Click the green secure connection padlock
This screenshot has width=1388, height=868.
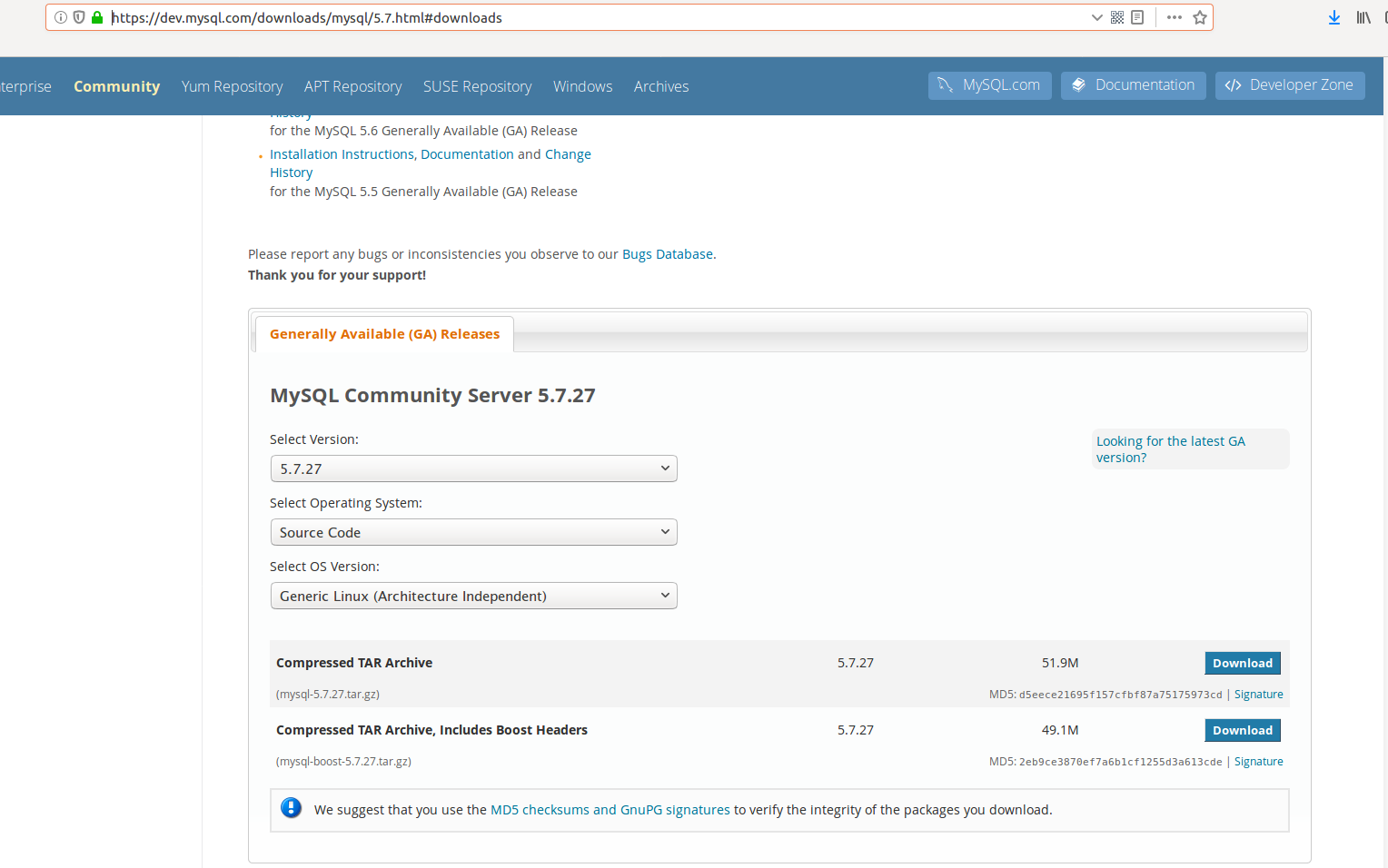pyautogui.click(x=97, y=17)
